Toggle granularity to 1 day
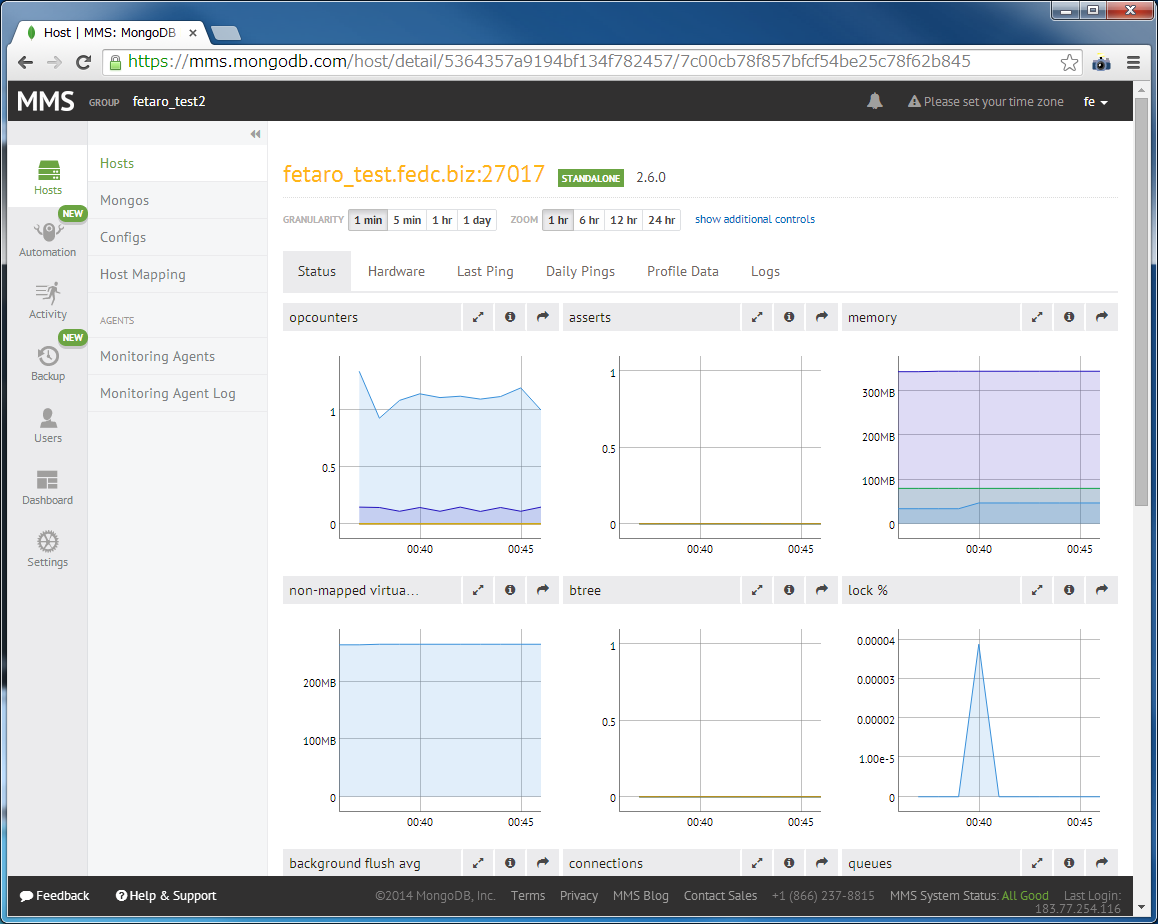 (477, 219)
